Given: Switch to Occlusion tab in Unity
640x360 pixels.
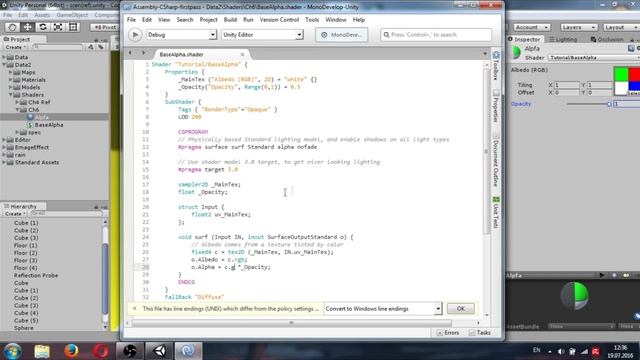Looking at the screenshot, I should 607,39.
